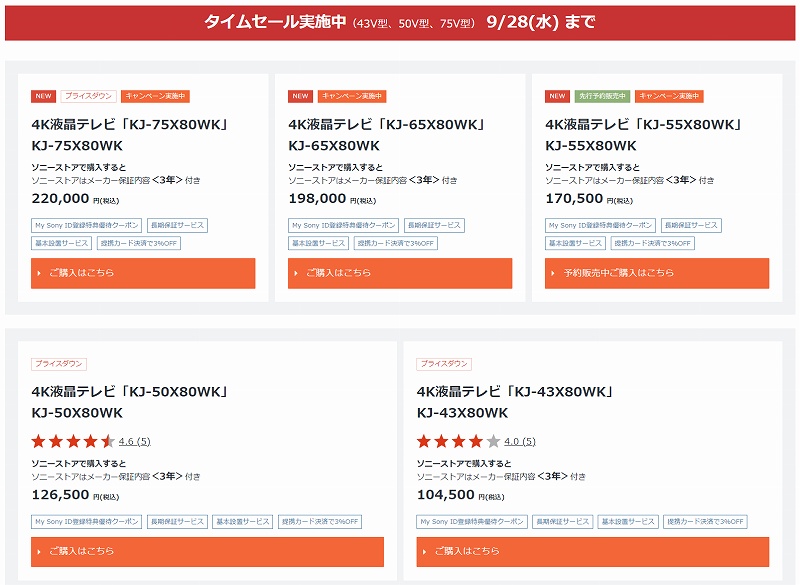Select 提携カード決済で3%OFF tag on KJ-75X80WK

pyautogui.click(x=139, y=243)
